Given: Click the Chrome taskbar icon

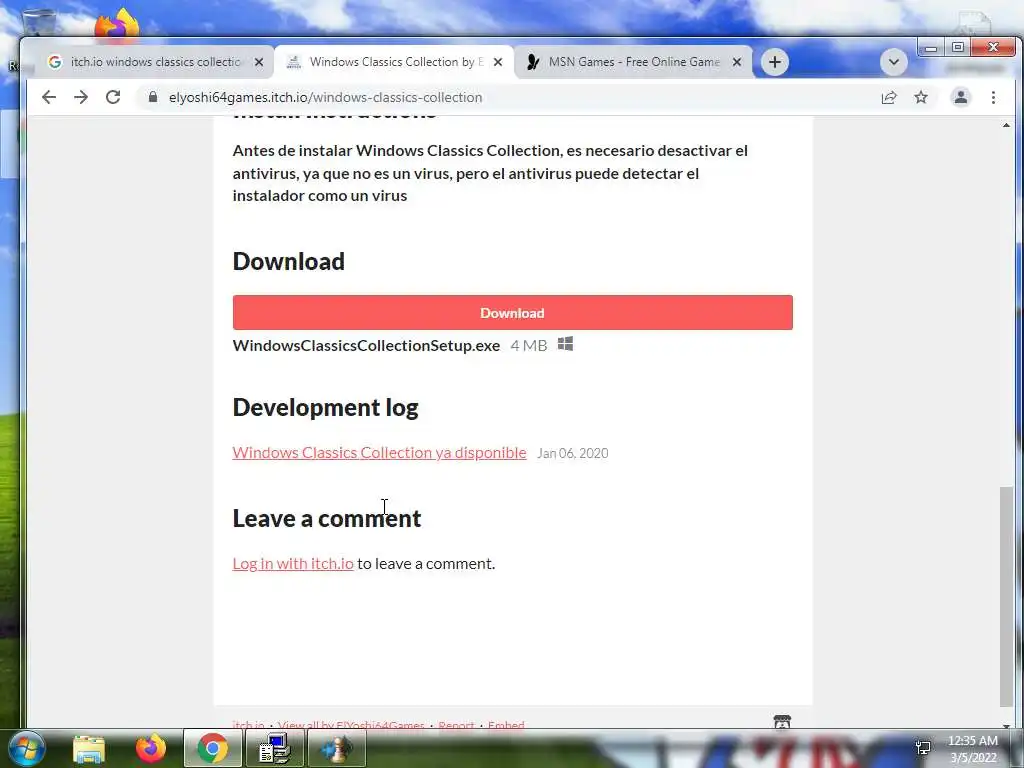Looking at the screenshot, I should pos(213,748).
